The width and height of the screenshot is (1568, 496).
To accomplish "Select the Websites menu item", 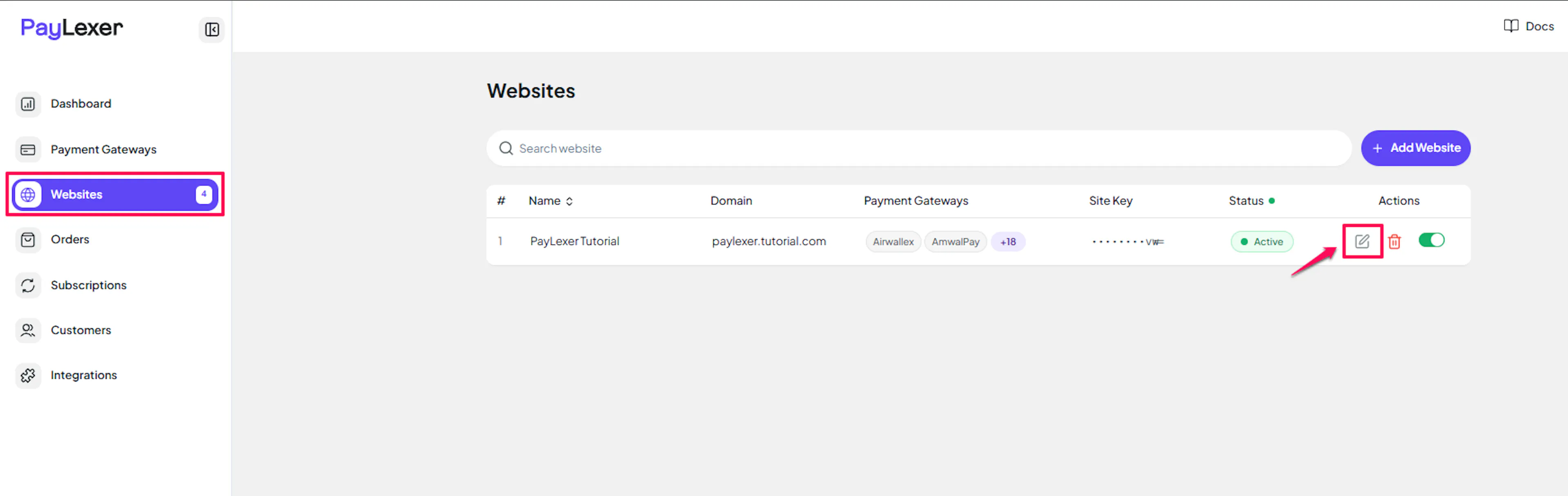I will pyautogui.click(x=115, y=195).
